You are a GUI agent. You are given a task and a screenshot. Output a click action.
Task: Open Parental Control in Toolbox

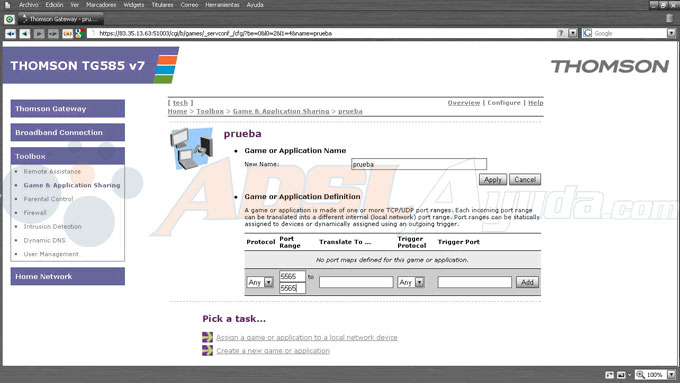[48, 199]
